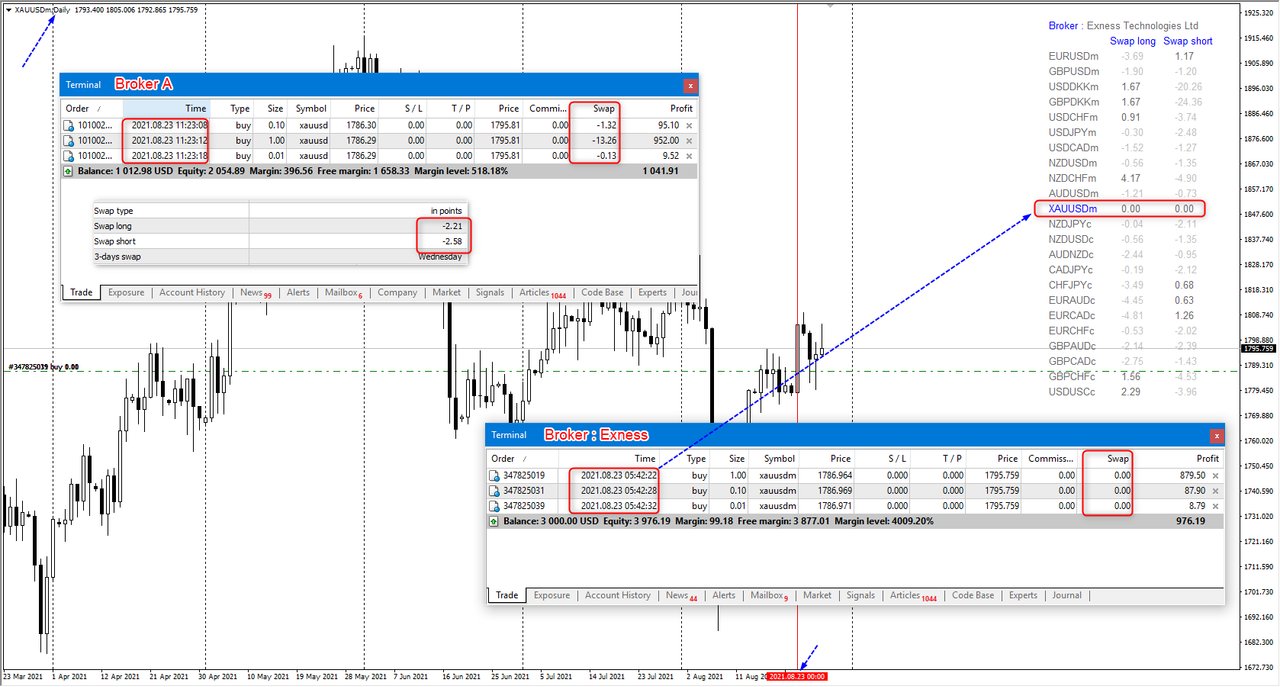This screenshot has width=1280, height=687.
Task: Click the order icon of Exness order 347825019
Action: tap(496, 475)
